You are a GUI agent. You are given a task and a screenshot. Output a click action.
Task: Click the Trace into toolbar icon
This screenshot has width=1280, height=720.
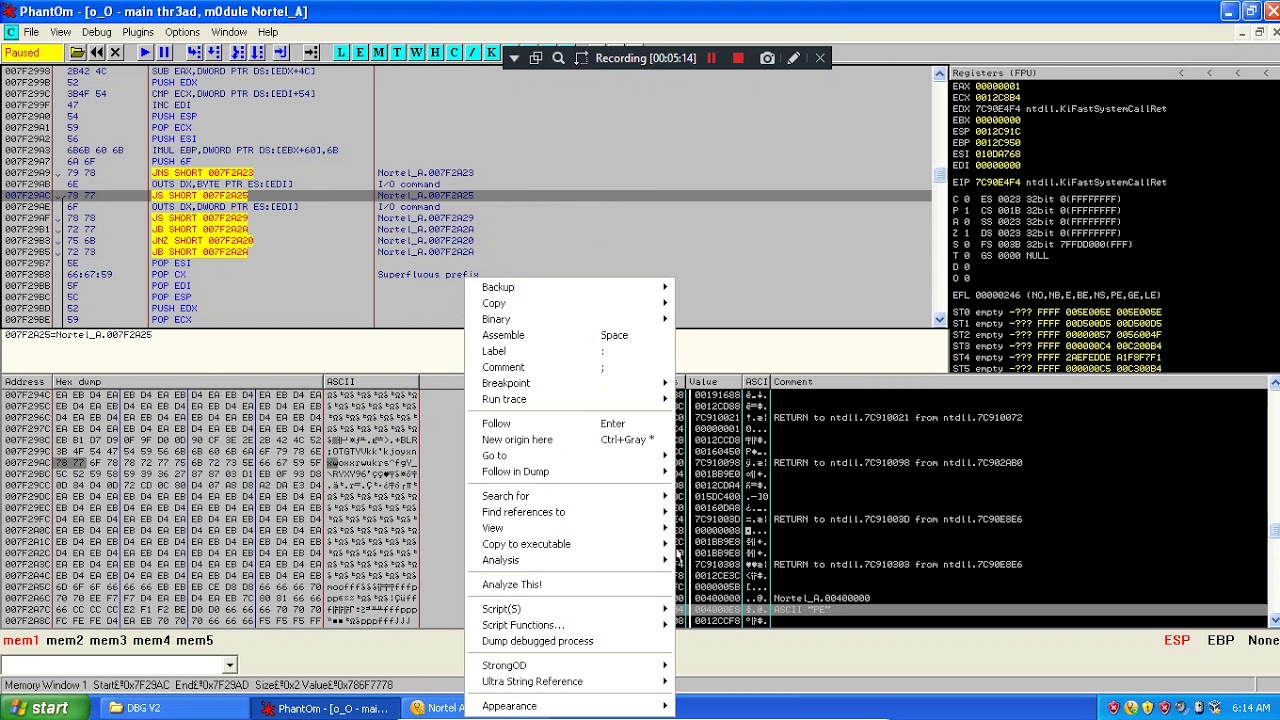(238, 52)
